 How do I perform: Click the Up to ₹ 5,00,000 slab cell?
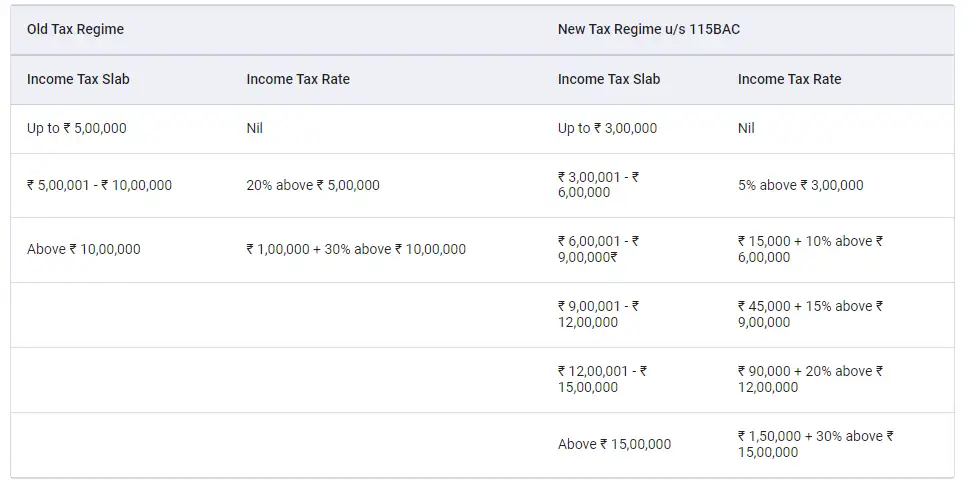coord(77,128)
